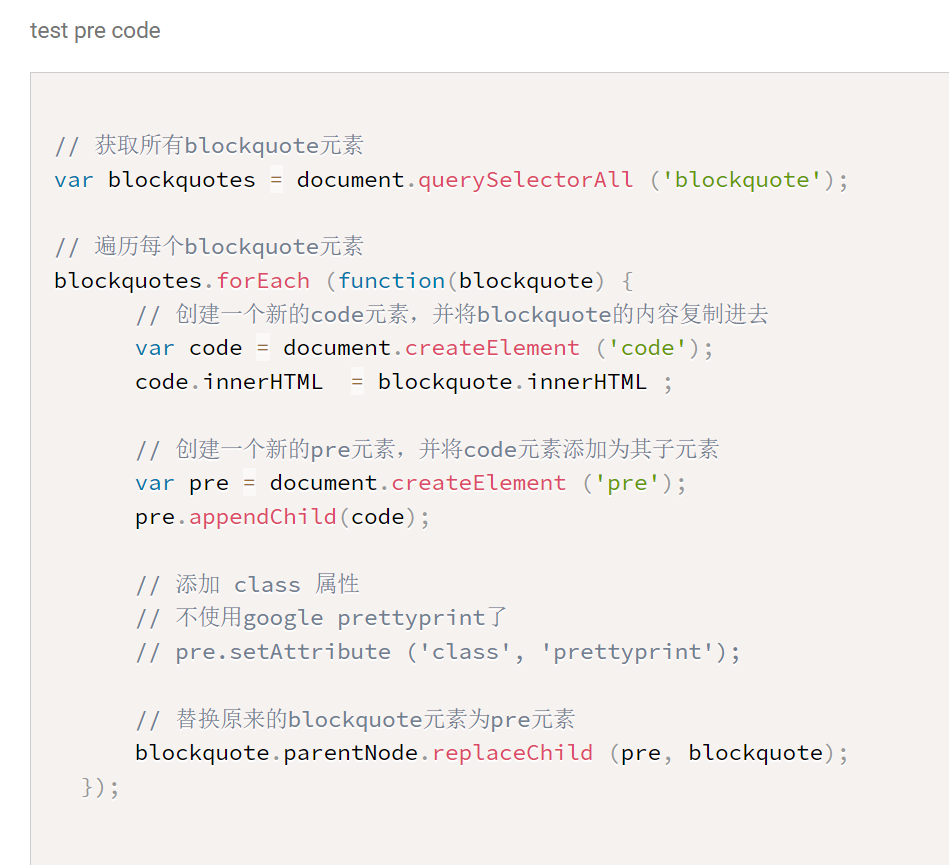The image size is (949, 865).
Task: Click the function keyword
Action: point(391,281)
